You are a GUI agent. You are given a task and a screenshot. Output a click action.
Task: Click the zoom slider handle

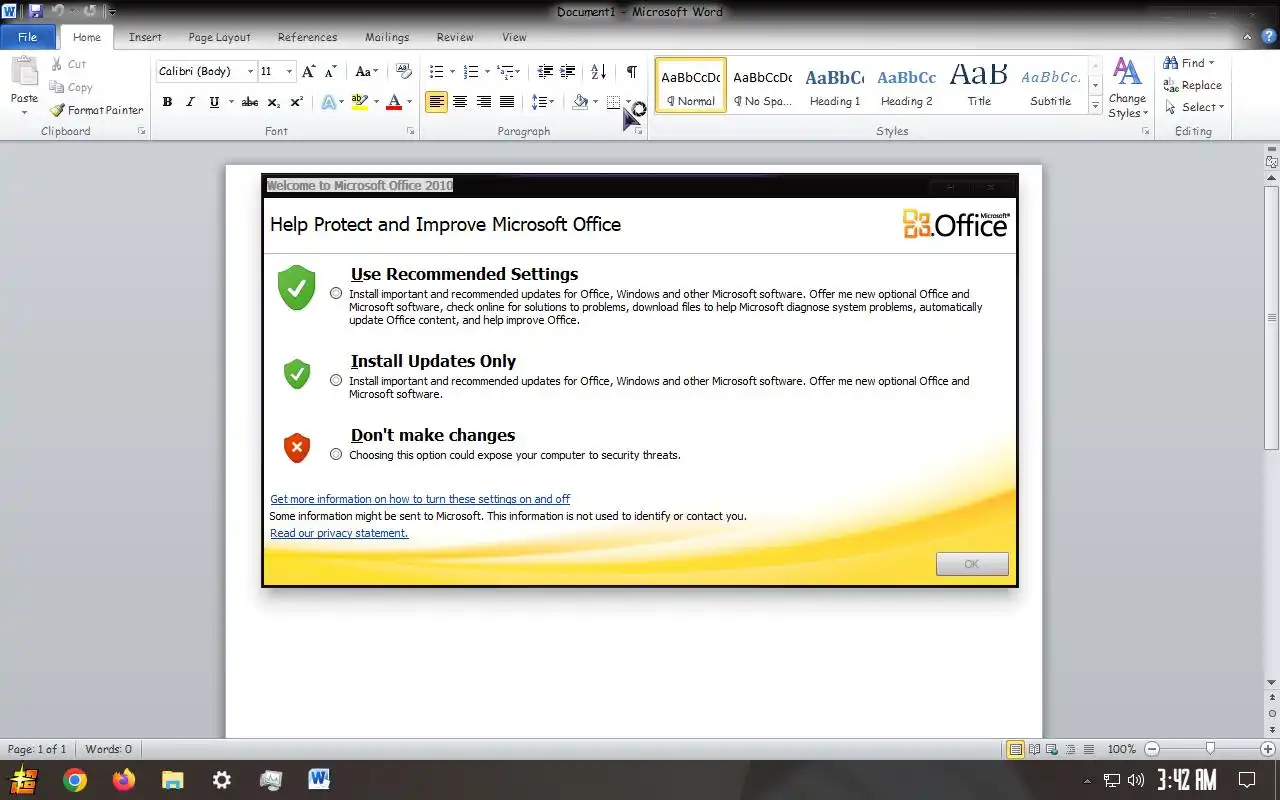(x=1210, y=749)
